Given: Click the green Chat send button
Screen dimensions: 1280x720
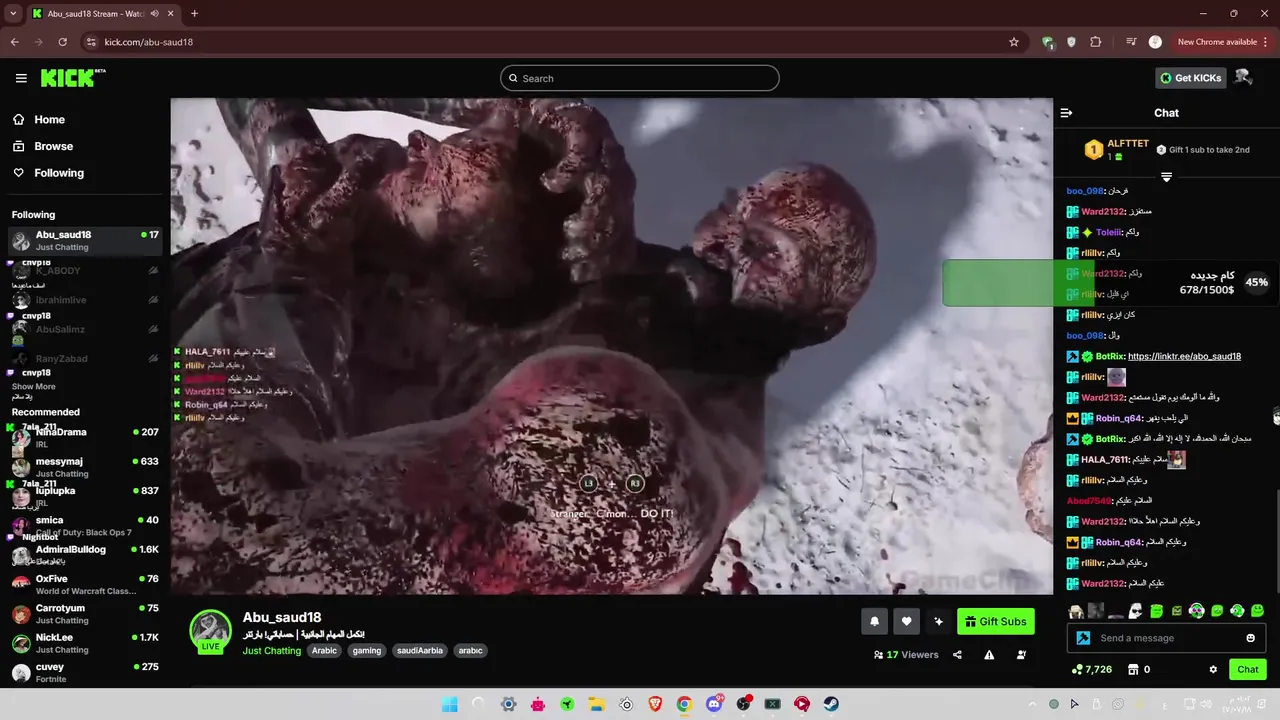Looking at the screenshot, I should (x=1248, y=669).
